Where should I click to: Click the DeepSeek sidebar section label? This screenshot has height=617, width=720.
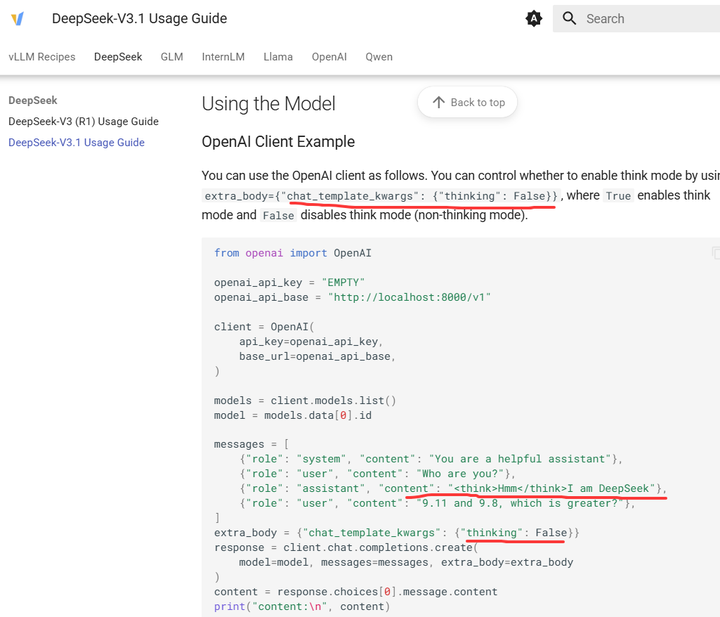(x=33, y=101)
